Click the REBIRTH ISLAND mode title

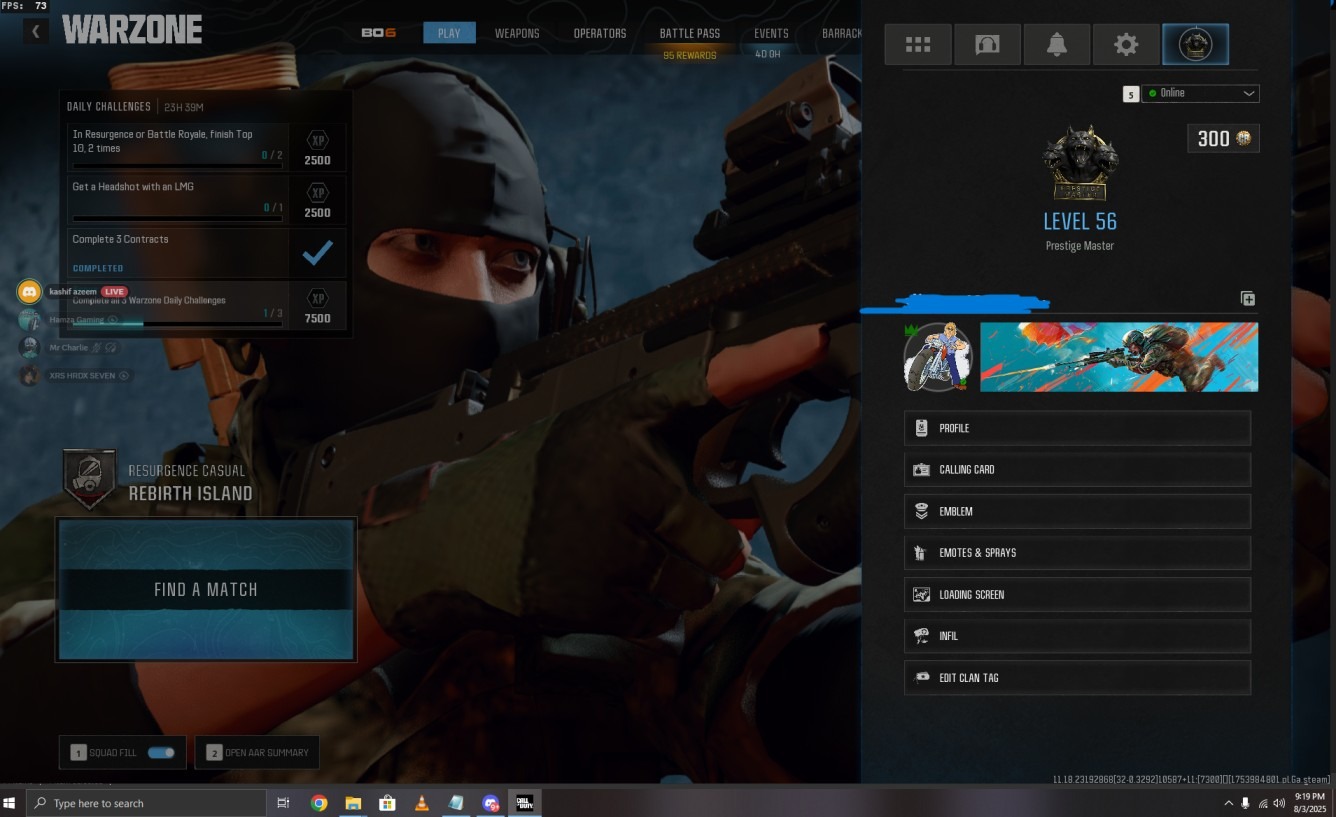click(x=191, y=493)
